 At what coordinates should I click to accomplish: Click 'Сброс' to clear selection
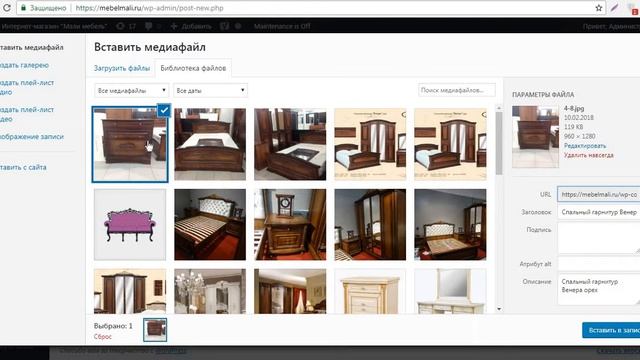102,337
